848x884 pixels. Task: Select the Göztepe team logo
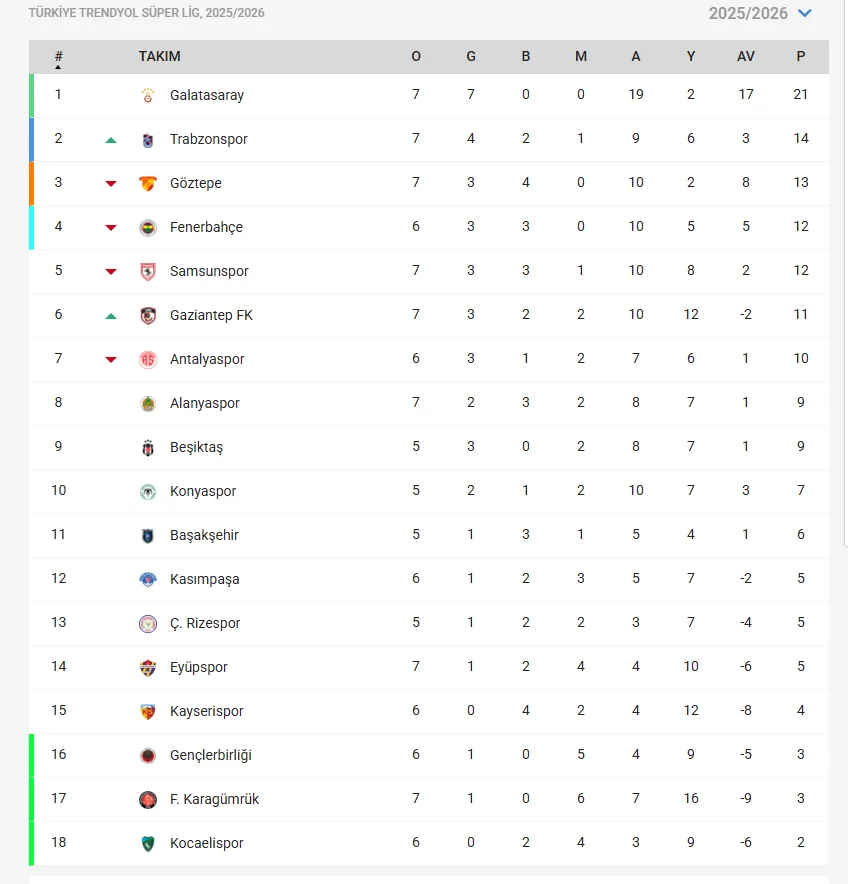pyautogui.click(x=148, y=183)
